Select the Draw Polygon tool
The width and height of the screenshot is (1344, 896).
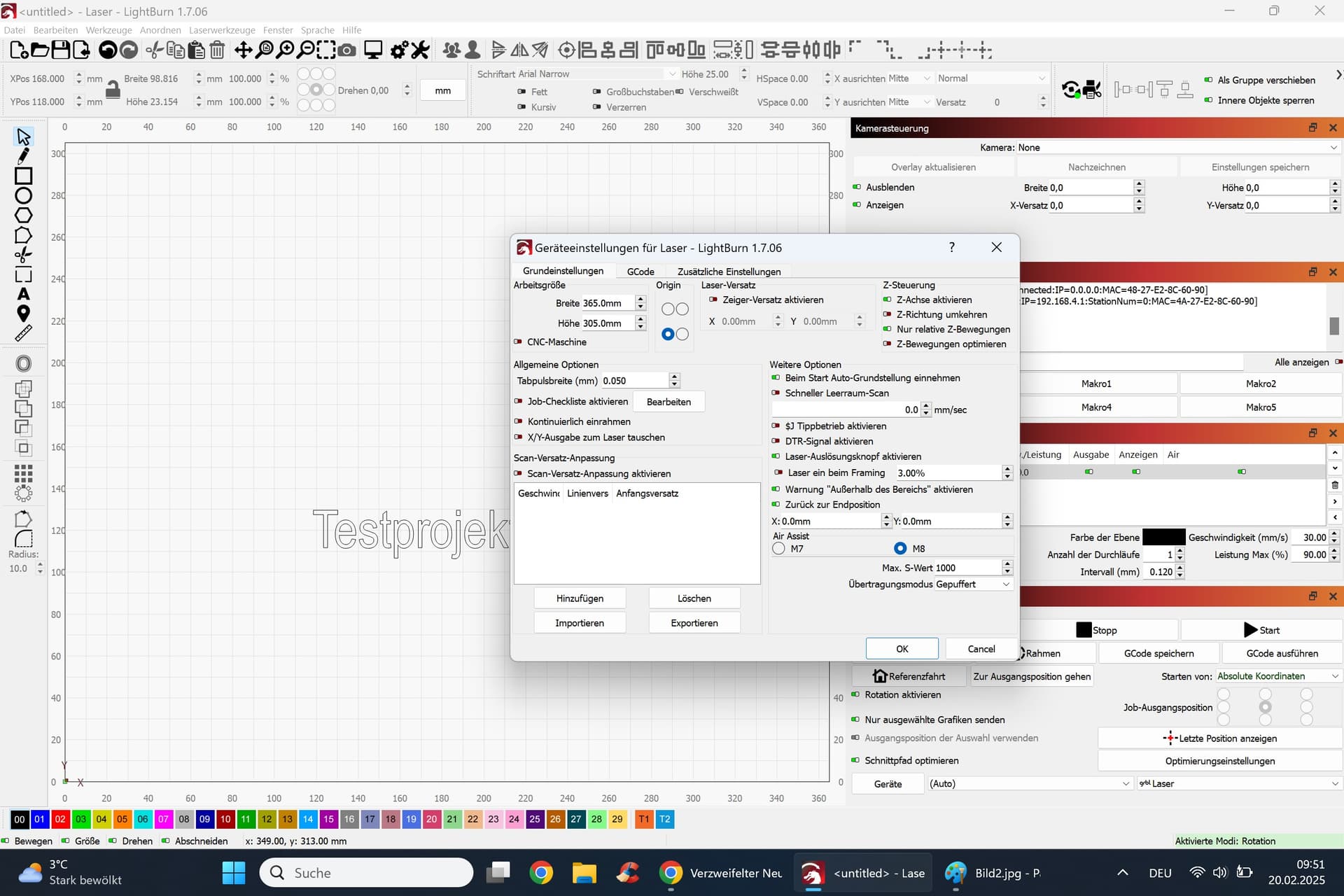click(x=23, y=215)
